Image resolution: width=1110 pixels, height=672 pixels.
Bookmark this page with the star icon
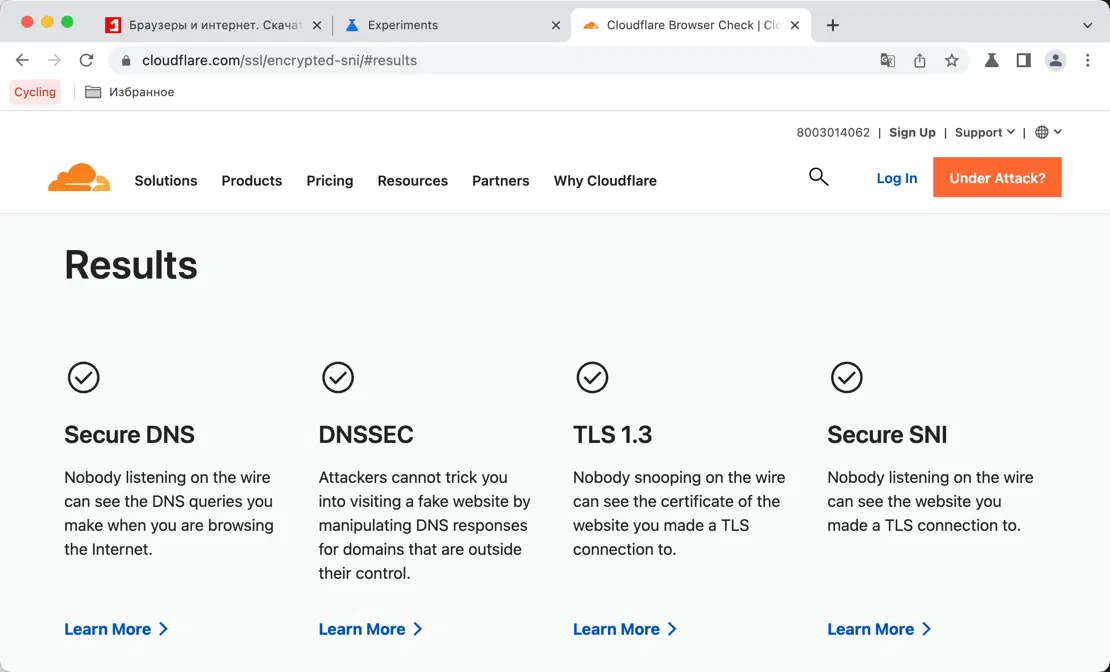pyautogui.click(x=951, y=60)
